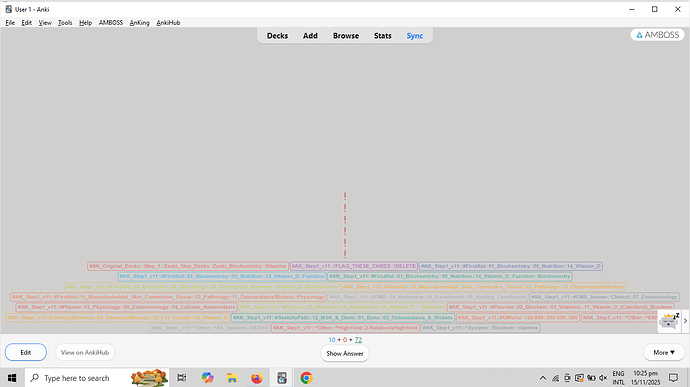Viewport: 690px width, 387px height.
Task: Go to Decks
Action: (x=277, y=36)
